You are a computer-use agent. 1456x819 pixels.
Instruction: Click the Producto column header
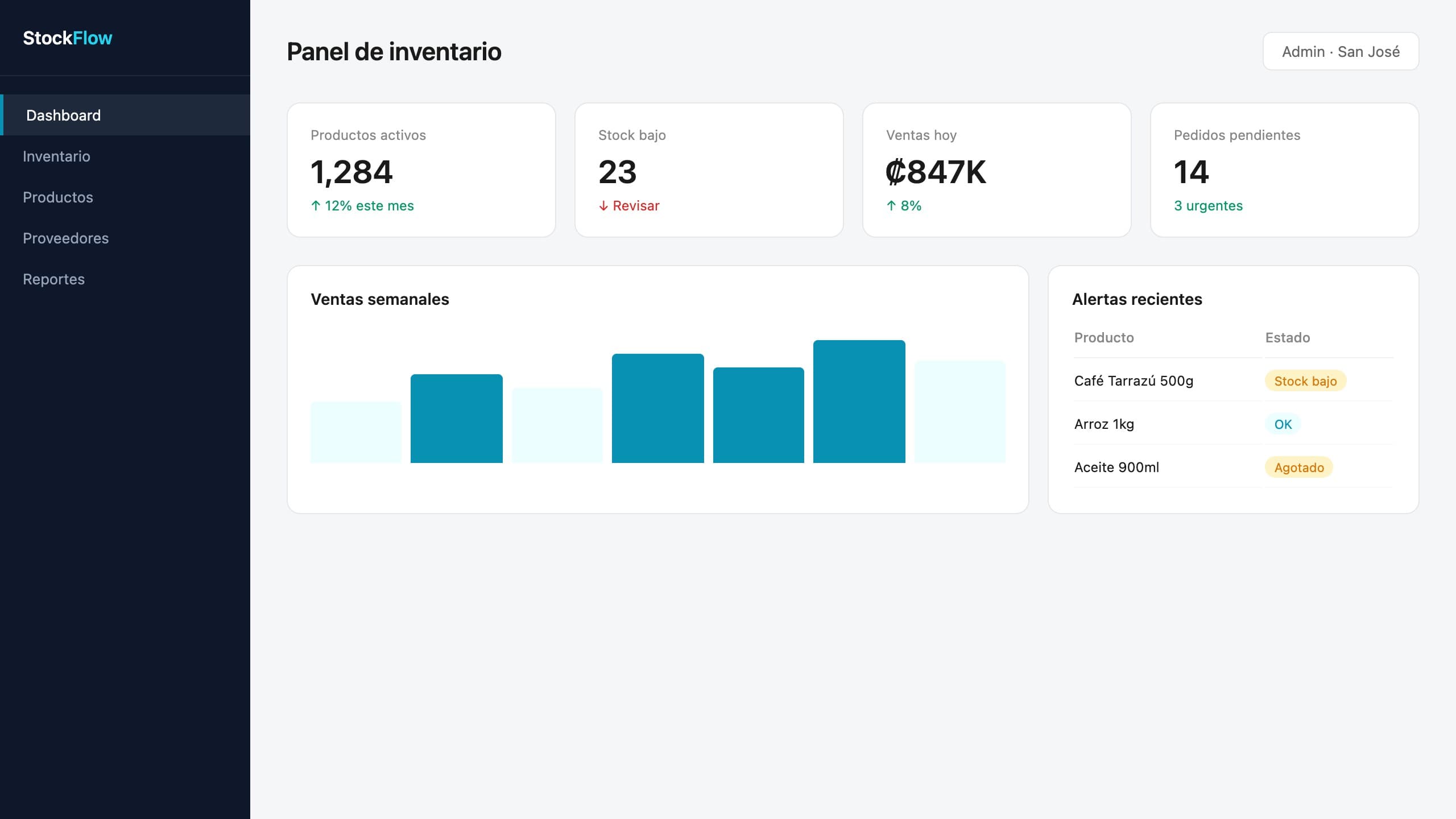(x=1104, y=338)
